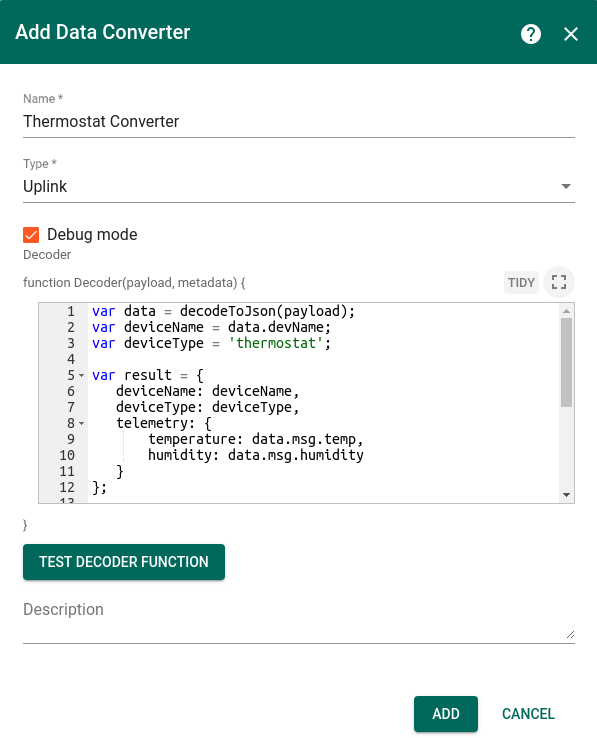Open the help question mark icon
This screenshot has height=738, width=597.
point(531,34)
